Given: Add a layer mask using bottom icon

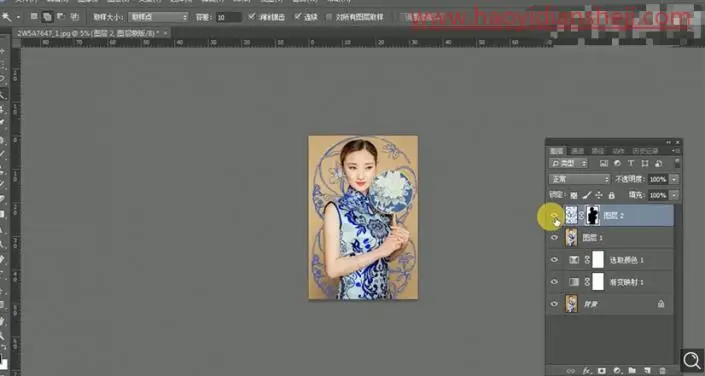Looking at the screenshot, I should pos(602,371).
